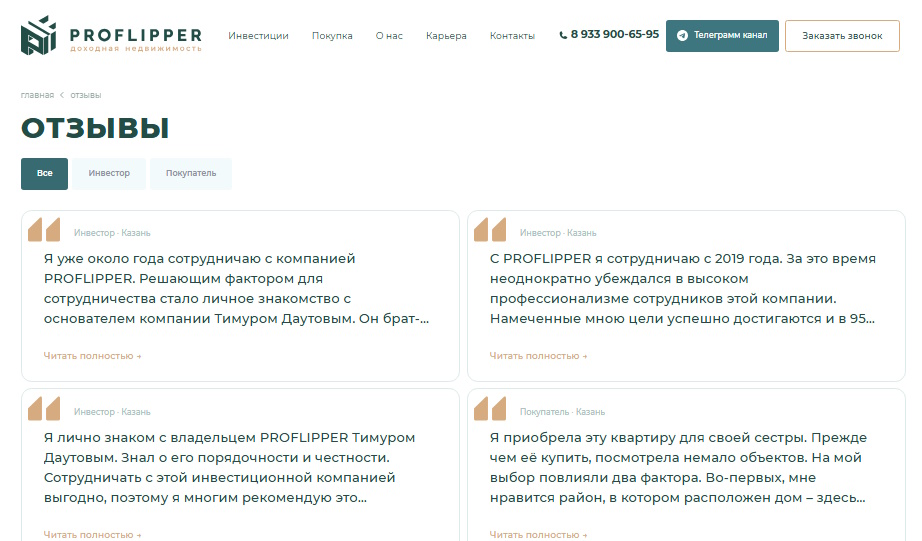Go to the Покупка page
The width and height of the screenshot is (922, 541).
coord(332,36)
